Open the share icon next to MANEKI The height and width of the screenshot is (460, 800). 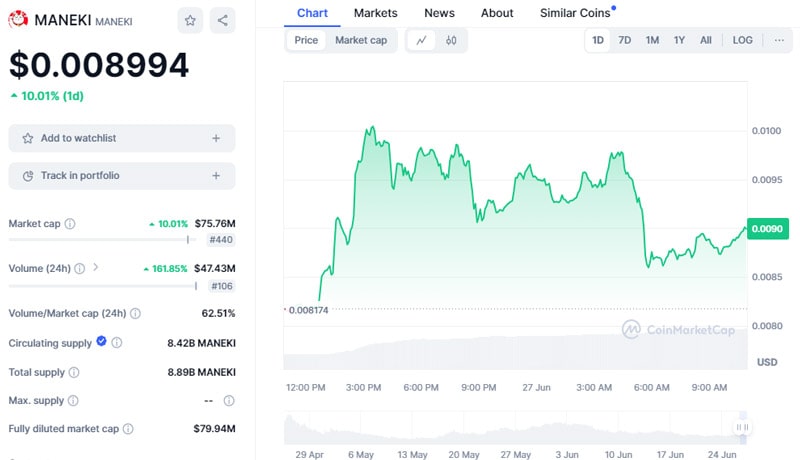pyautogui.click(x=222, y=20)
